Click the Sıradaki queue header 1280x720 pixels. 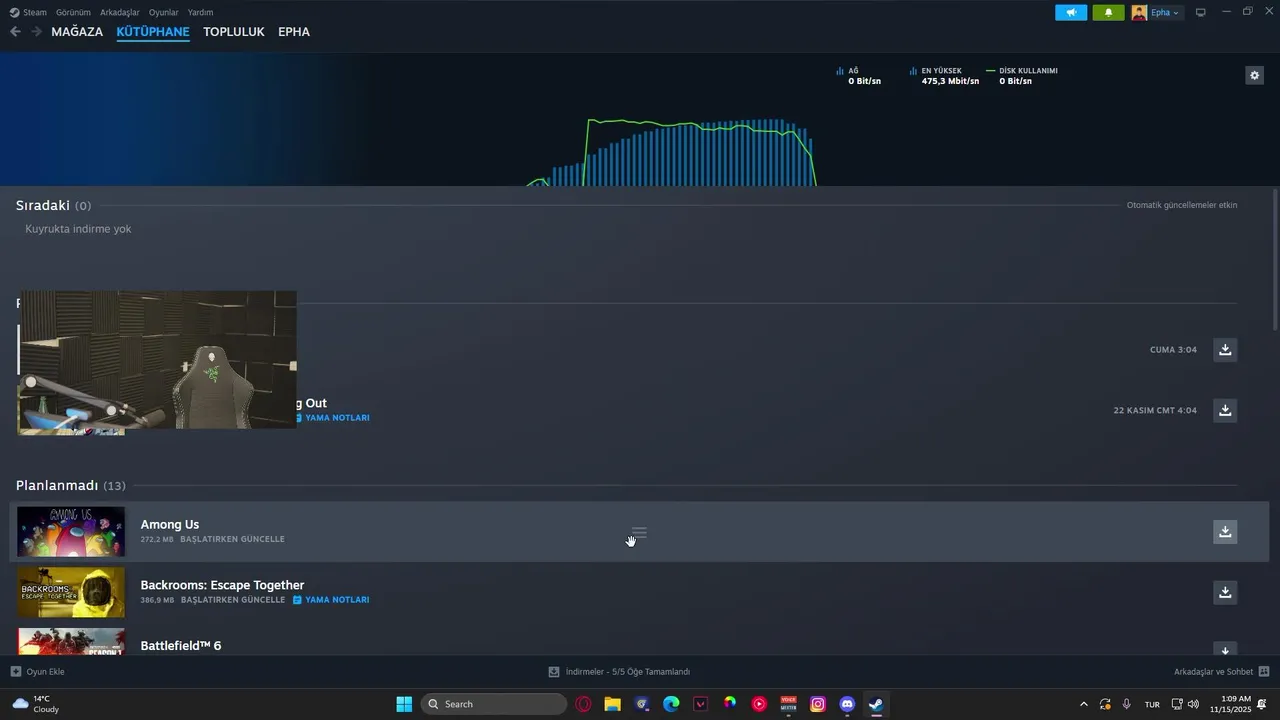(53, 206)
